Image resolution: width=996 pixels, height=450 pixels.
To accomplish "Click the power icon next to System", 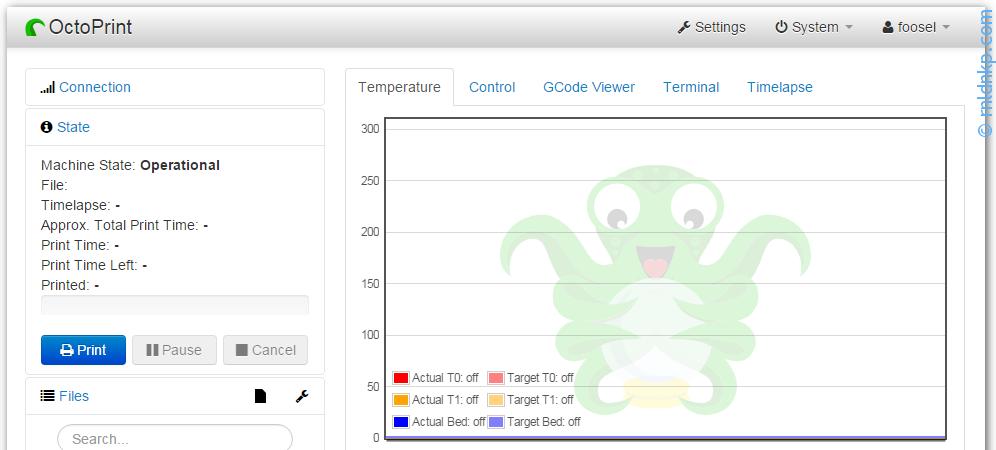I will 781,27.
